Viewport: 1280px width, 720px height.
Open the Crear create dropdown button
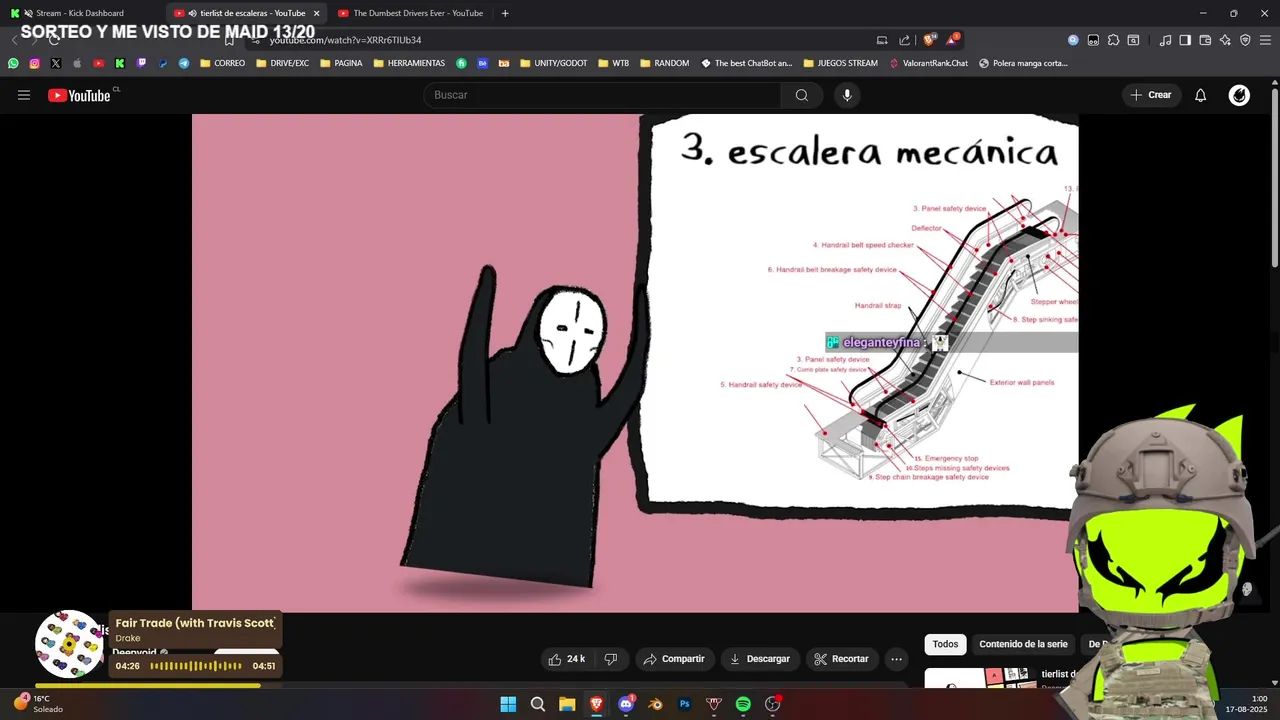point(1151,95)
